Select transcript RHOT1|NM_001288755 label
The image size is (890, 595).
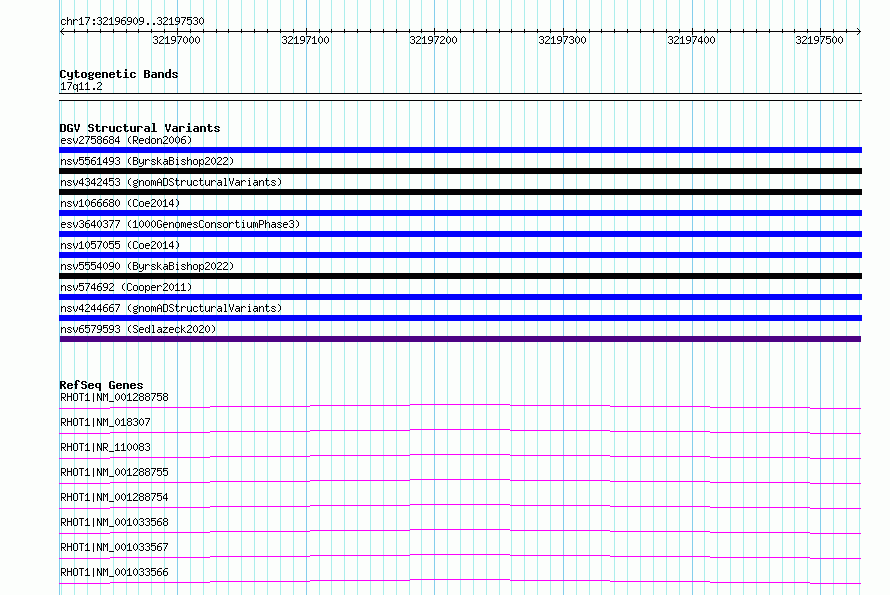click(x=114, y=472)
